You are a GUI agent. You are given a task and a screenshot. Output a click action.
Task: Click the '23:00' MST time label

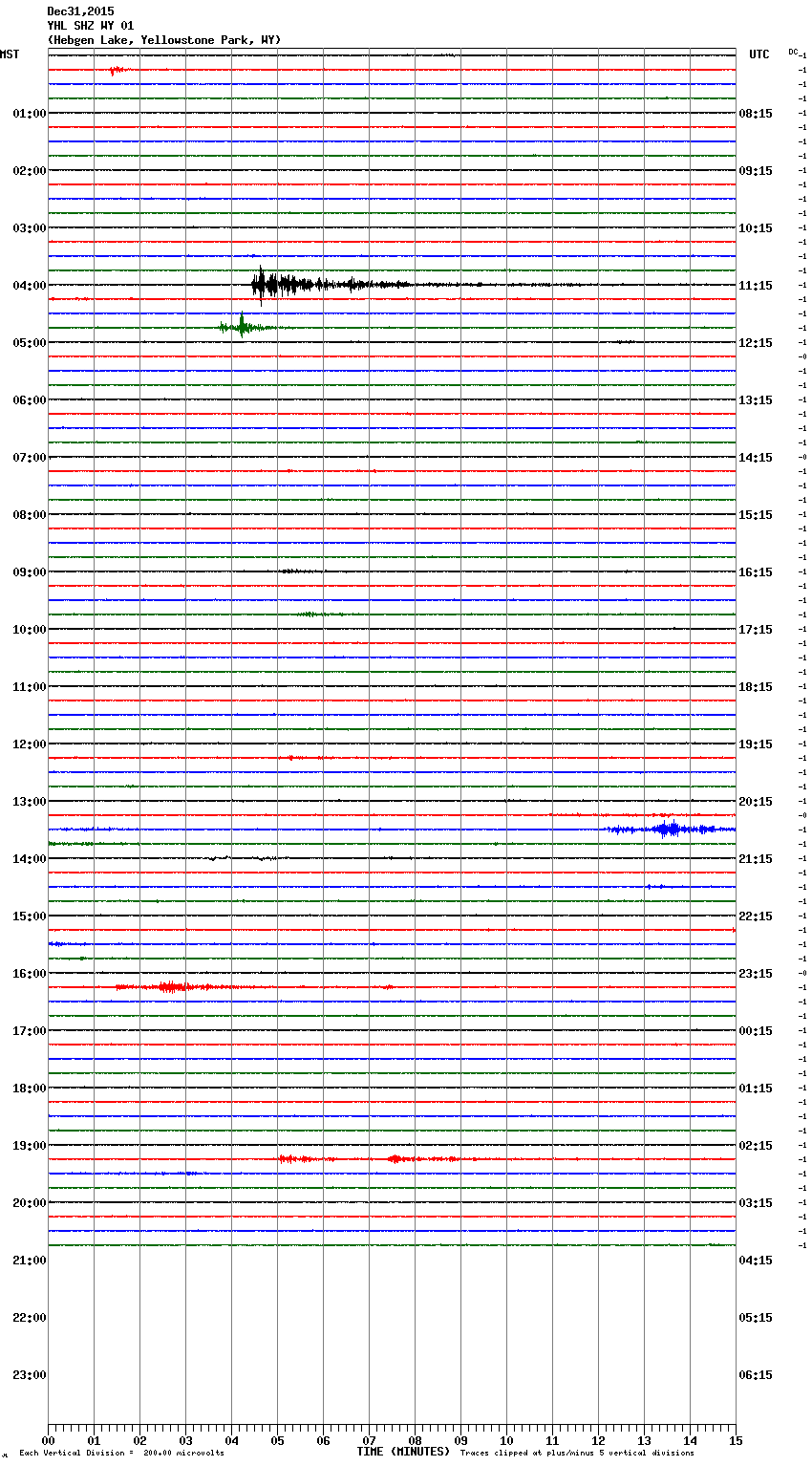pyautogui.click(x=30, y=1375)
